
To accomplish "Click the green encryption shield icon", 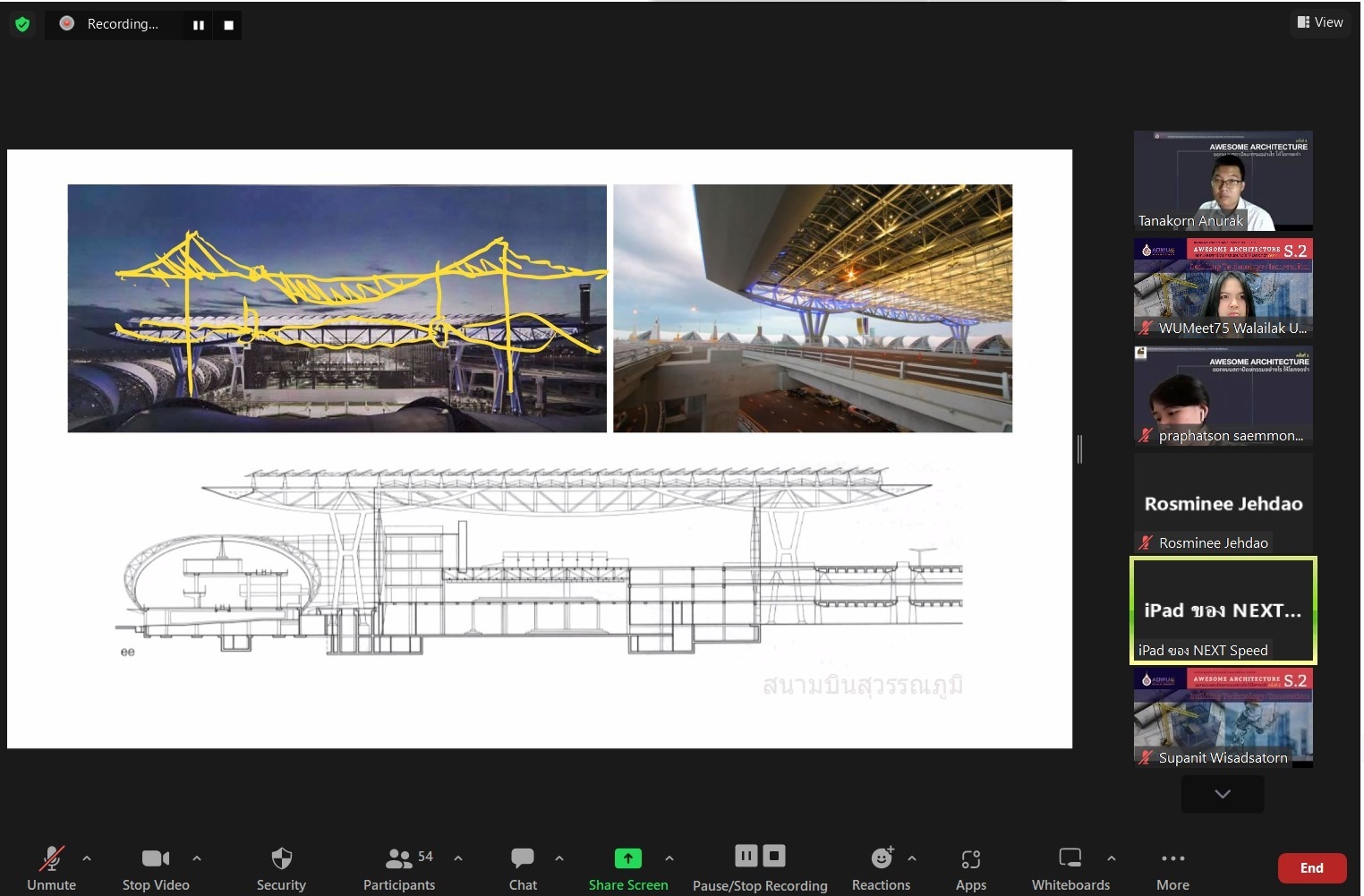I will pos(22,24).
